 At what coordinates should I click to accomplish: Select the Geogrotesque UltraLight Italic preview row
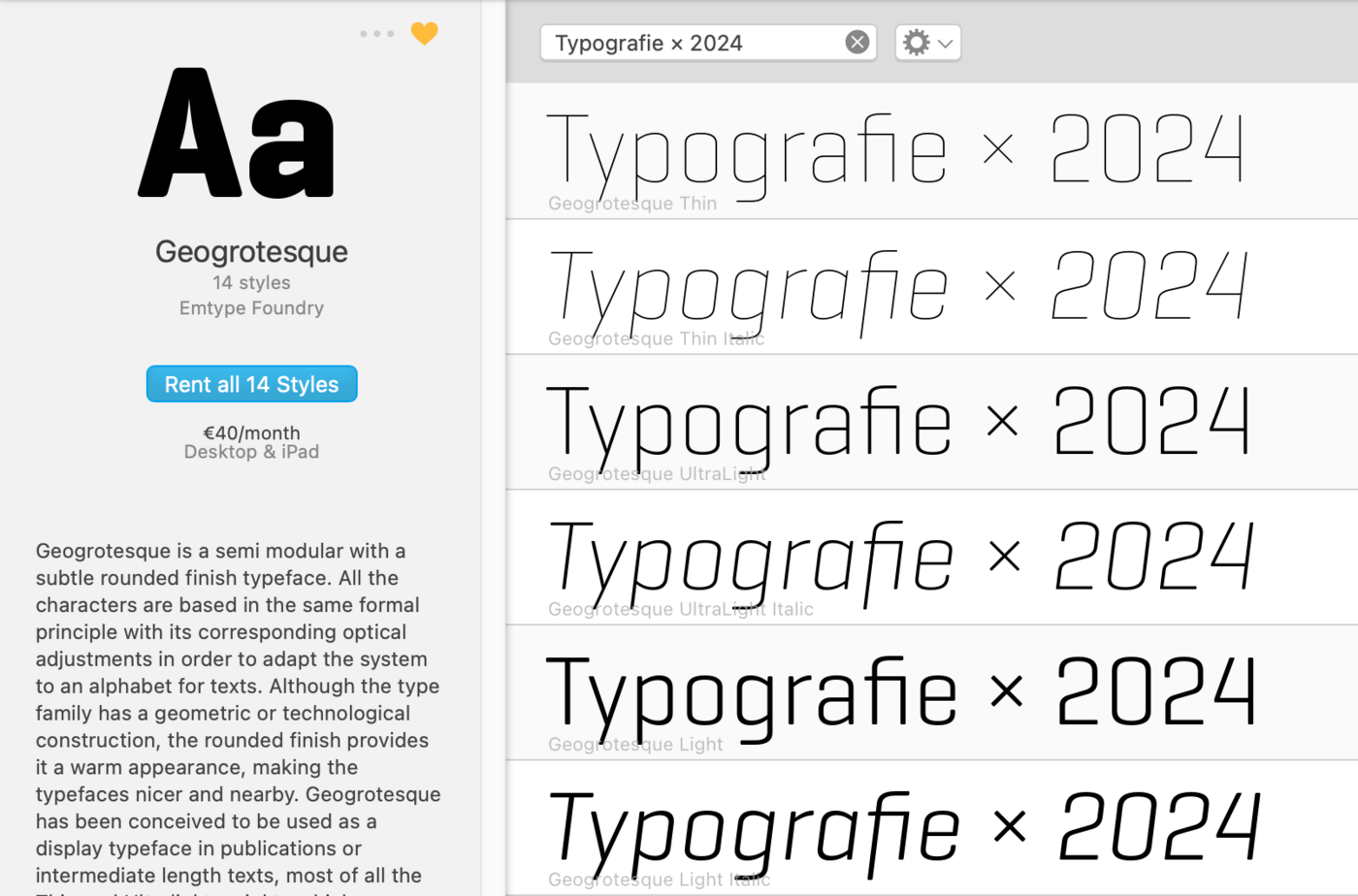[932, 558]
